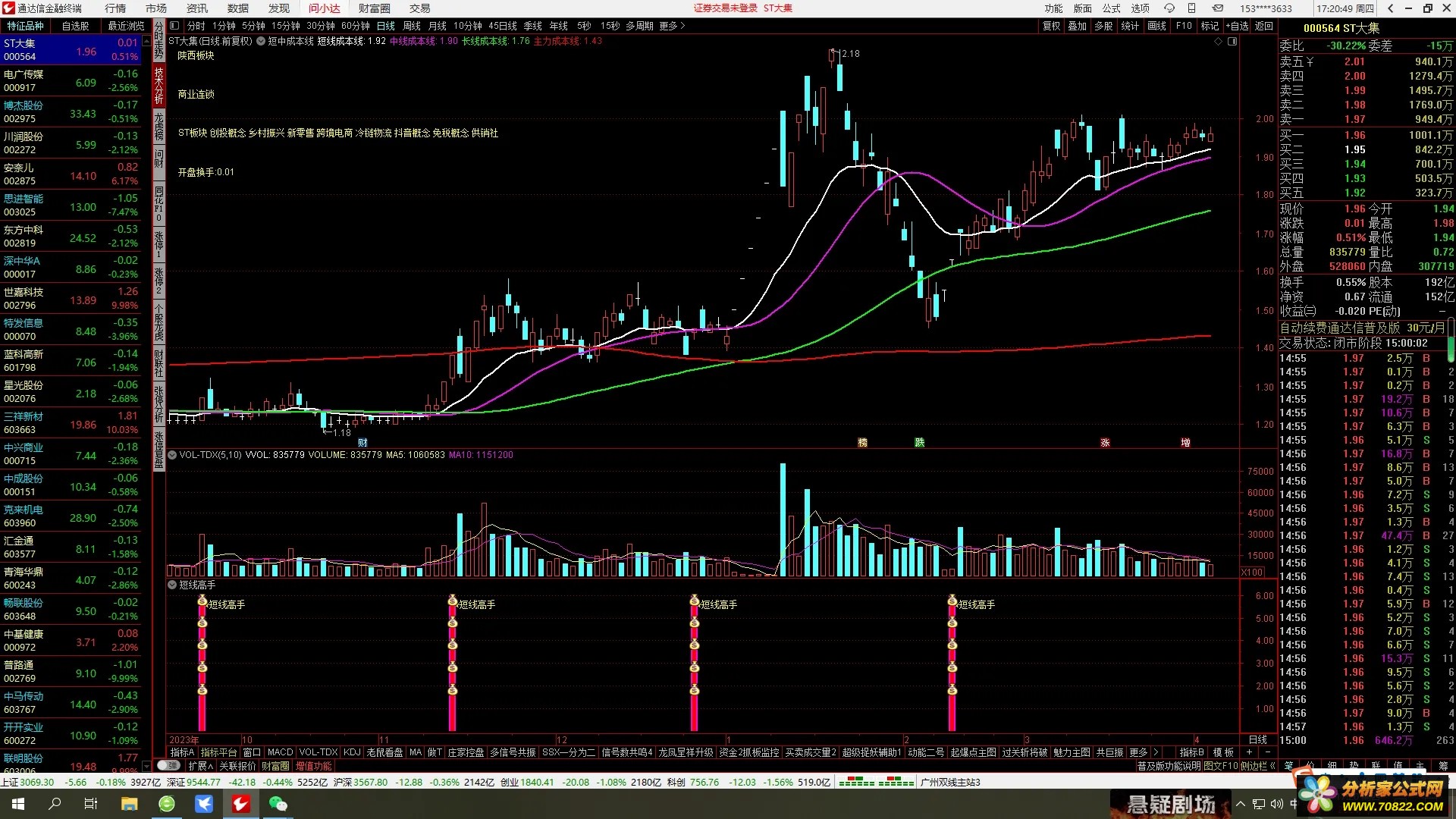Screen dimensions: 1456x819
Task: Open the 交易 trading menu
Action: click(x=420, y=8)
